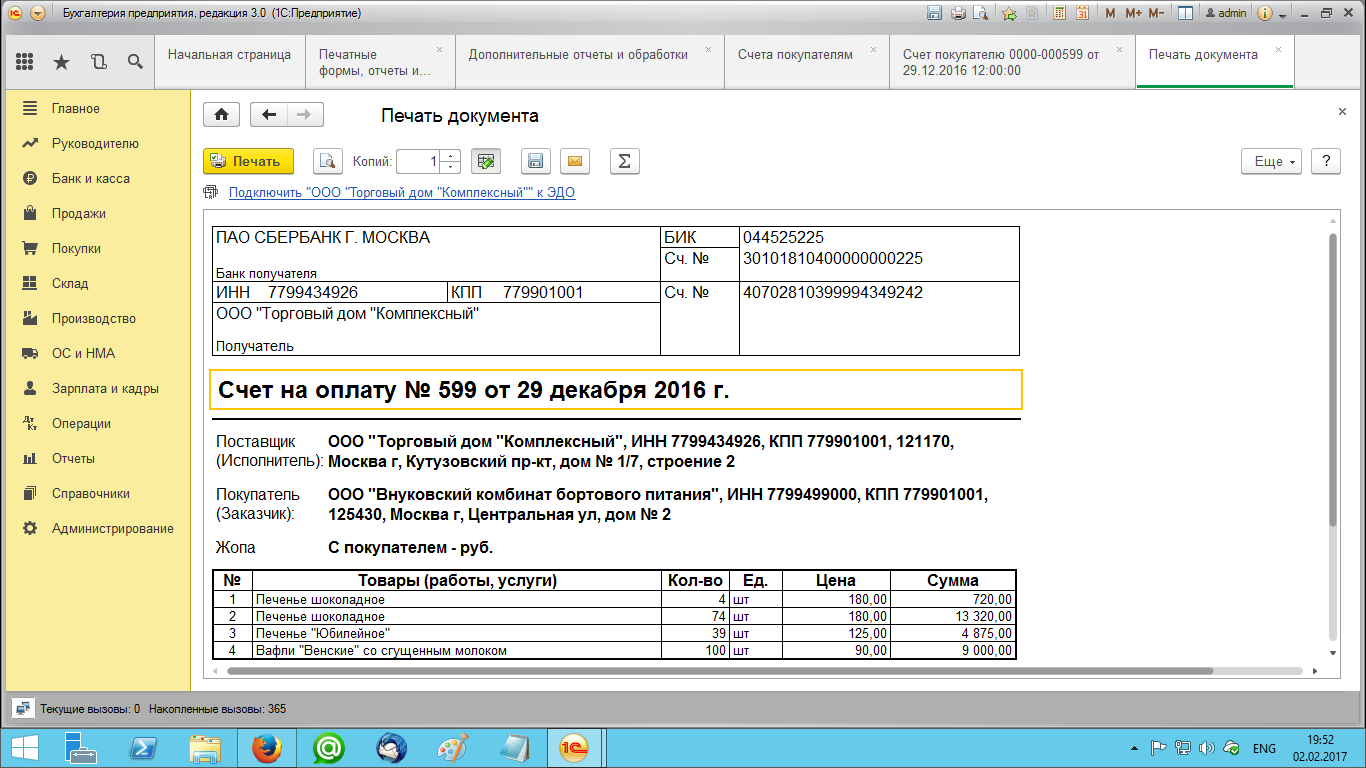Screen dimensions: 1366x768
Task: Toggle the window layout panels icon
Action: [x=1185, y=14]
